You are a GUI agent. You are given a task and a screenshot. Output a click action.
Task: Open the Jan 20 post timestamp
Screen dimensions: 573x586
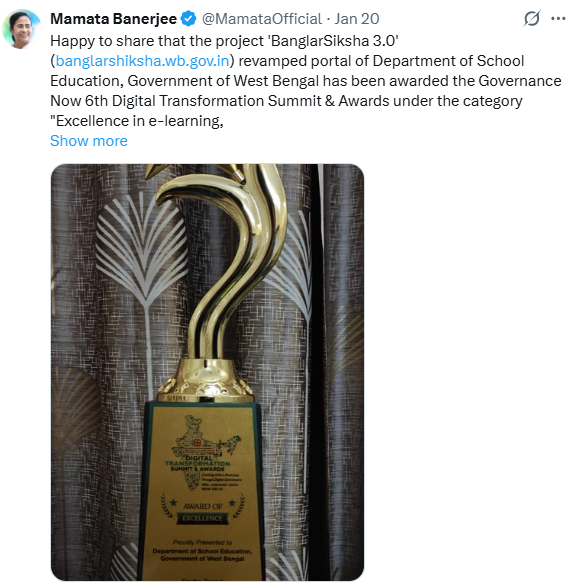(357, 19)
